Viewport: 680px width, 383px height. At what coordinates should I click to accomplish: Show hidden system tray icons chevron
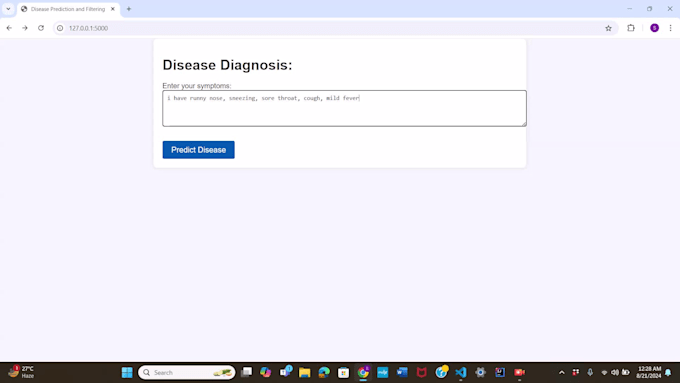pyautogui.click(x=562, y=372)
